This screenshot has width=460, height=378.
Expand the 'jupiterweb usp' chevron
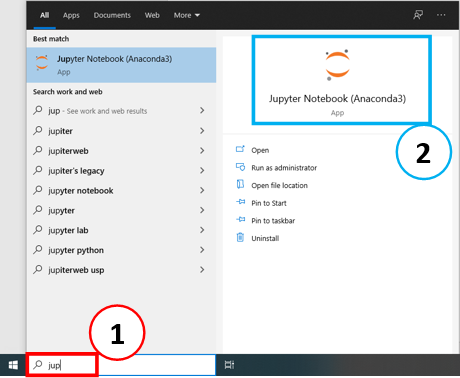[x=202, y=270]
